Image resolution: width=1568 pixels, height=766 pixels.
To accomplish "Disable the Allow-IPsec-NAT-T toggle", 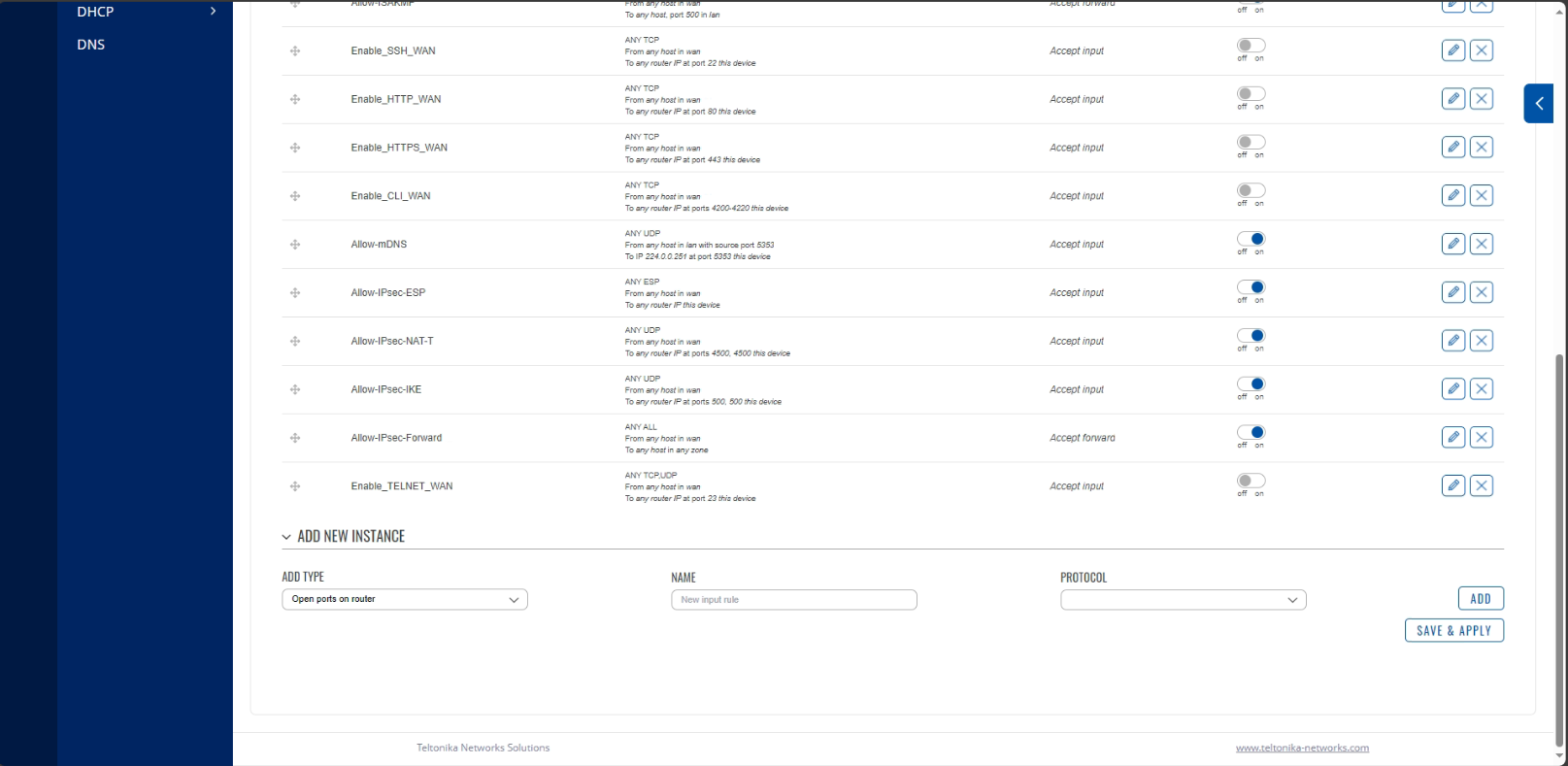I will [x=1251, y=336].
